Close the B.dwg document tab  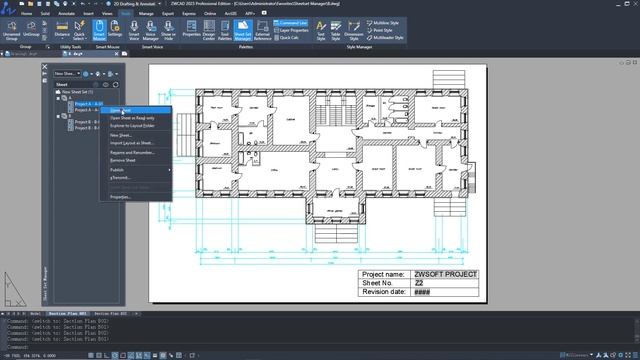click(x=116, y=53)
